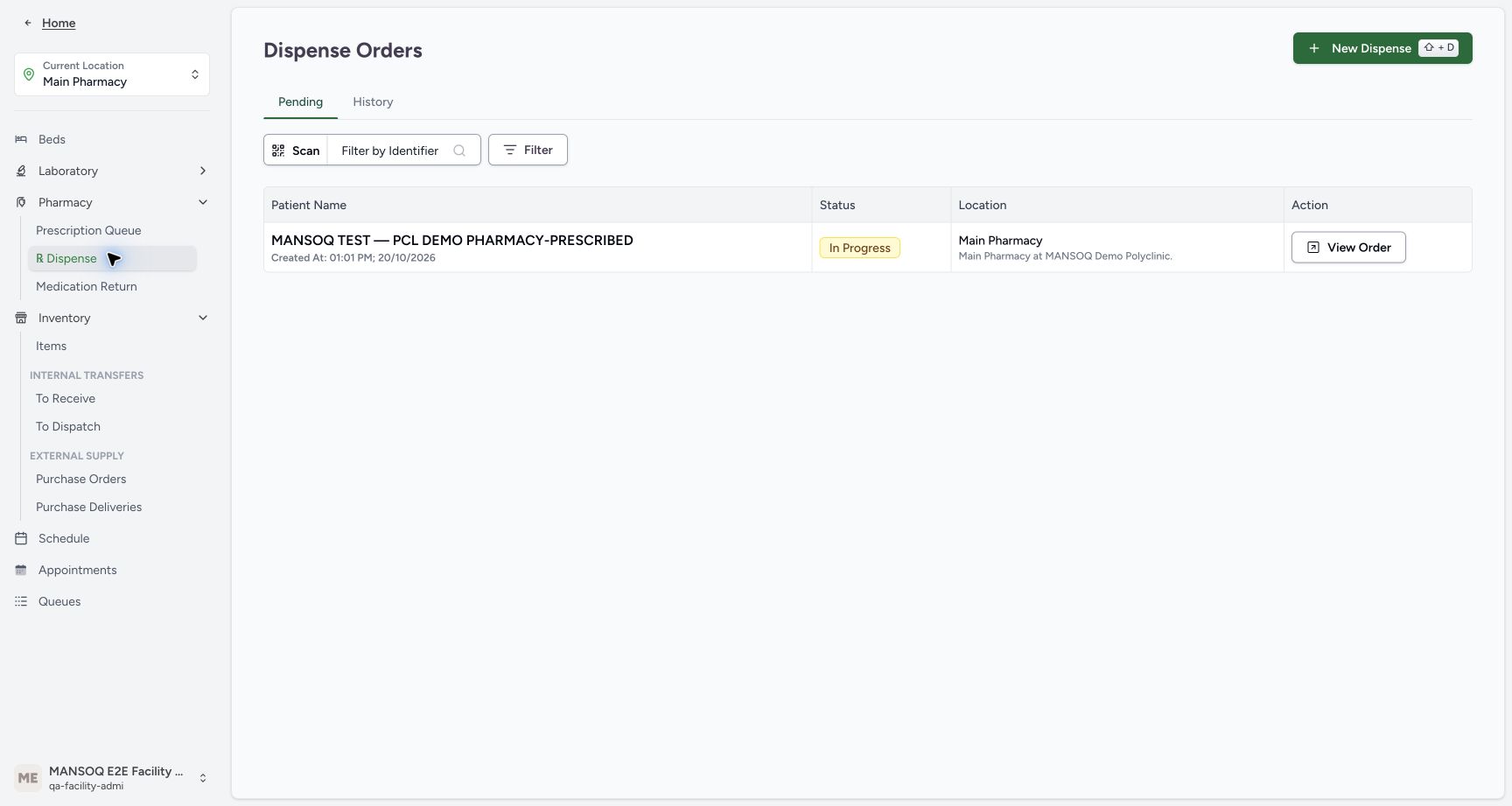Open Beds in the sidebar

[52, 139]
